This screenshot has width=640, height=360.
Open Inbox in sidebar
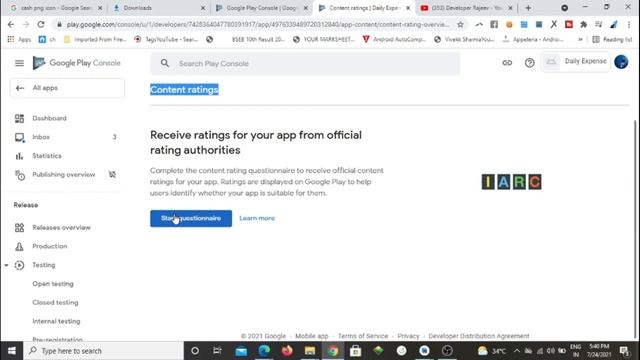click(x=41, y=137)
